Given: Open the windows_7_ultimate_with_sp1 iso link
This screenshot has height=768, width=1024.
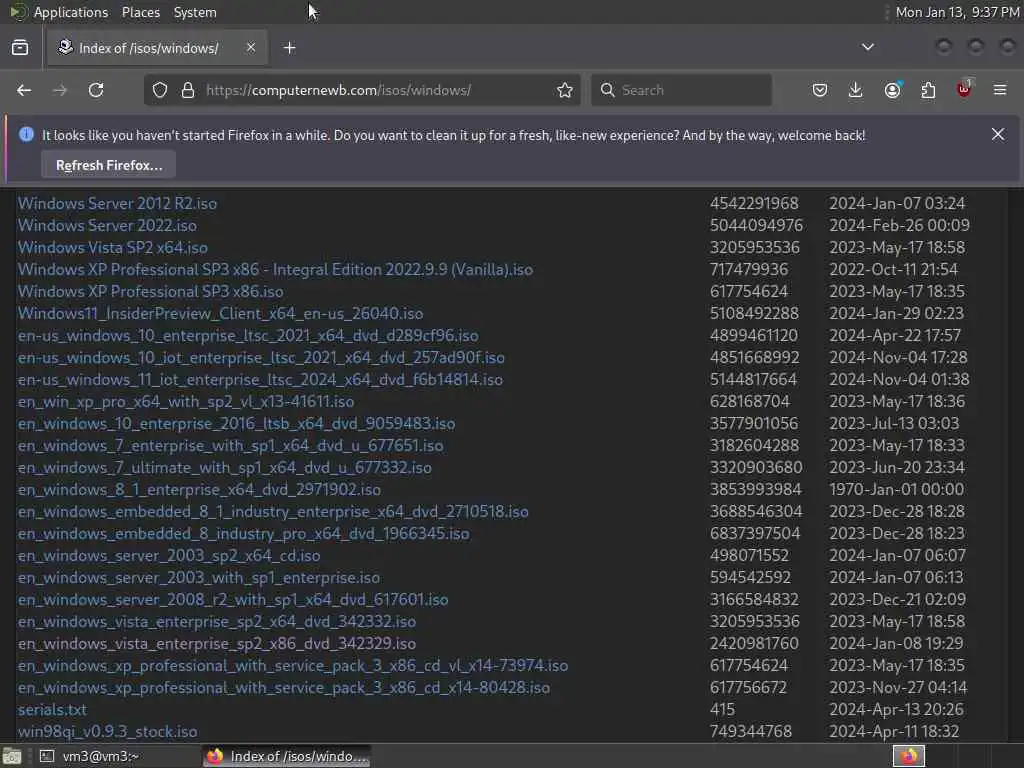Looking at the screenshot, I should coord(225,468).
